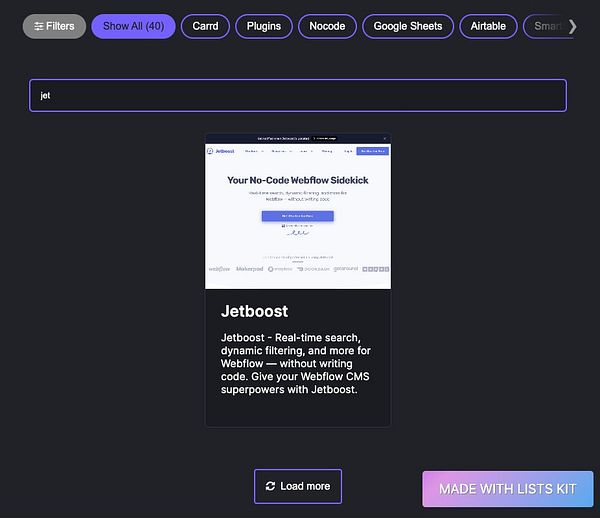Filter by the Plugins tag
The width and height of the screenshot is (600, 518).
(x=264, y=26)
